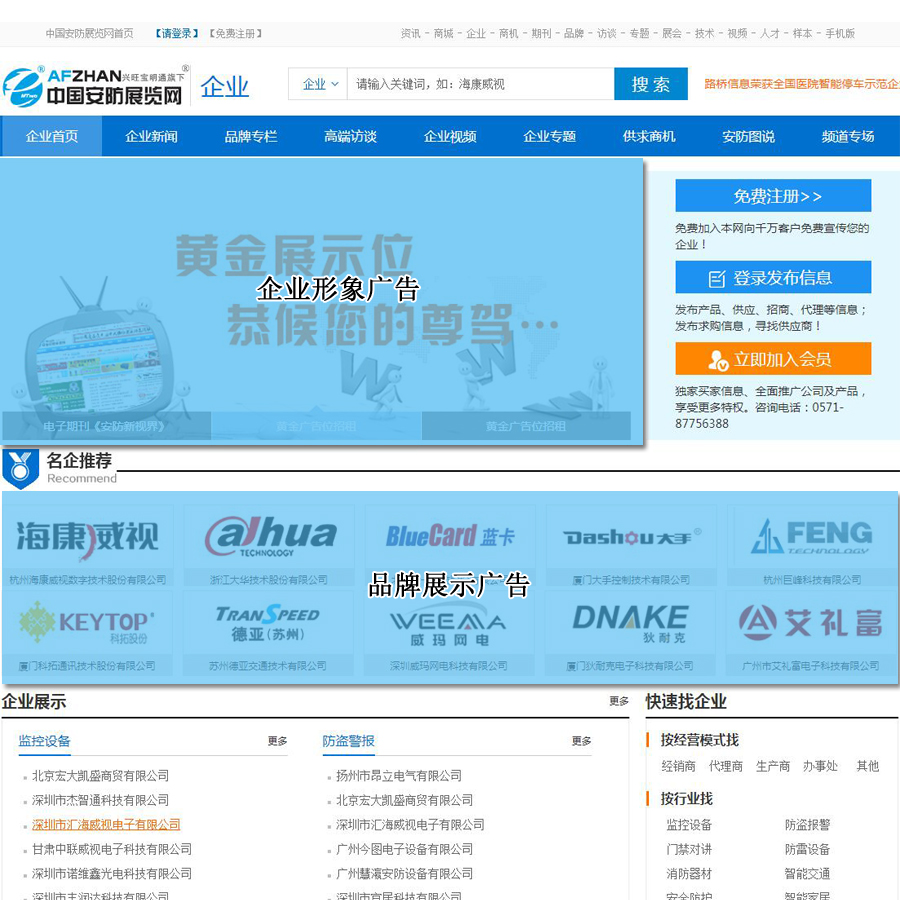Filter by 消防器材 industry
The image size is (900, 900).
689,874
